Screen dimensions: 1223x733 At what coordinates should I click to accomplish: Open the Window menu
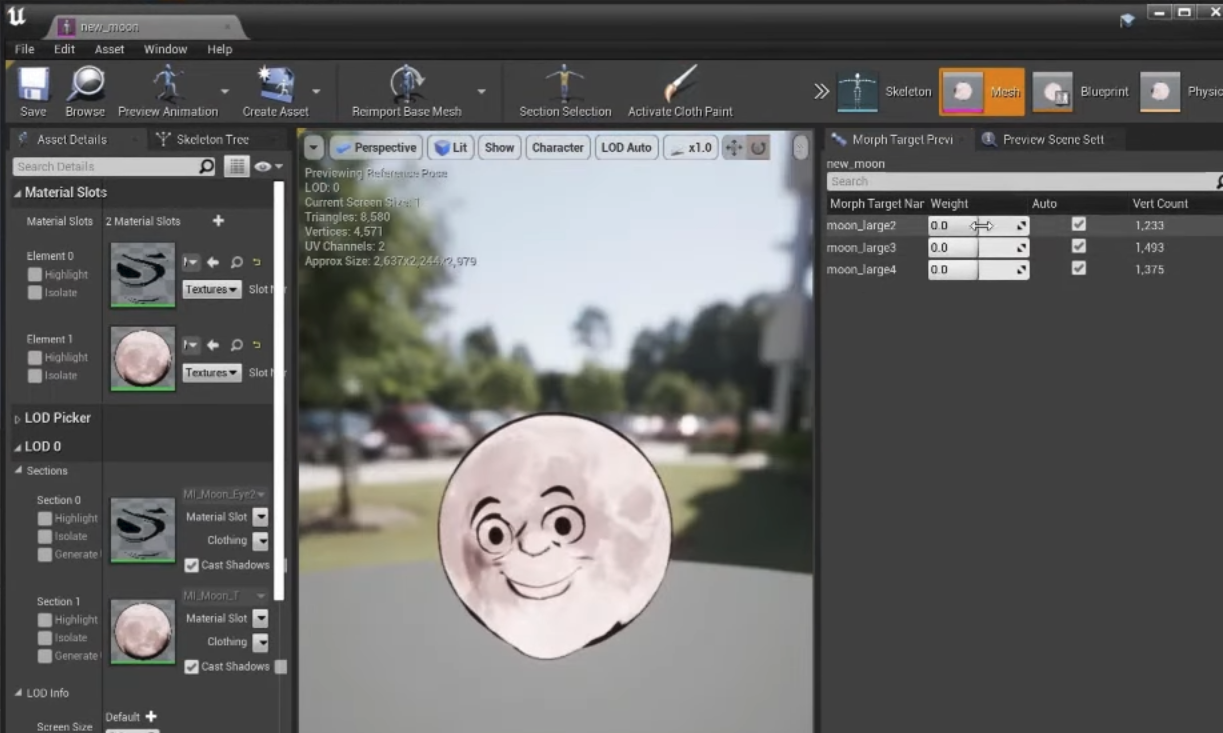[165, 49]
